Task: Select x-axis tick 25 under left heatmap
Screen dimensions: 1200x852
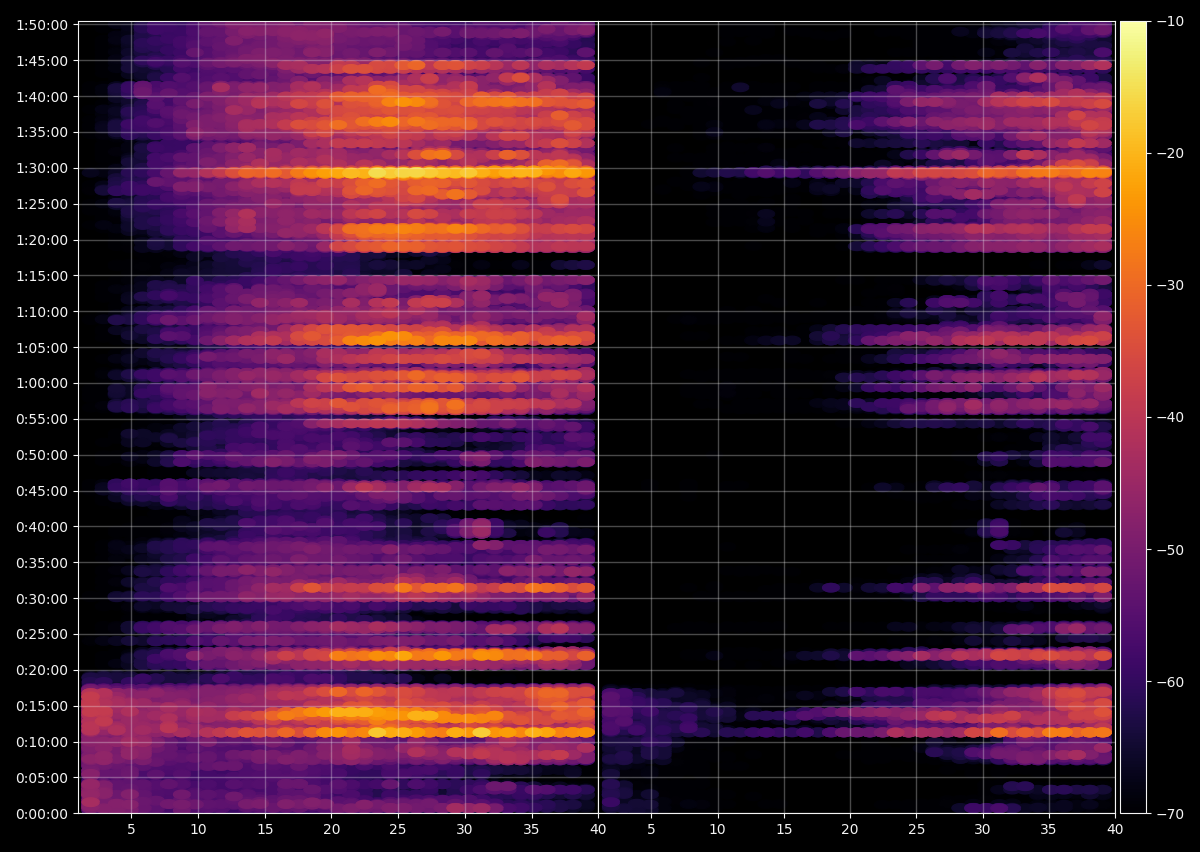Action: coord(398,829)
